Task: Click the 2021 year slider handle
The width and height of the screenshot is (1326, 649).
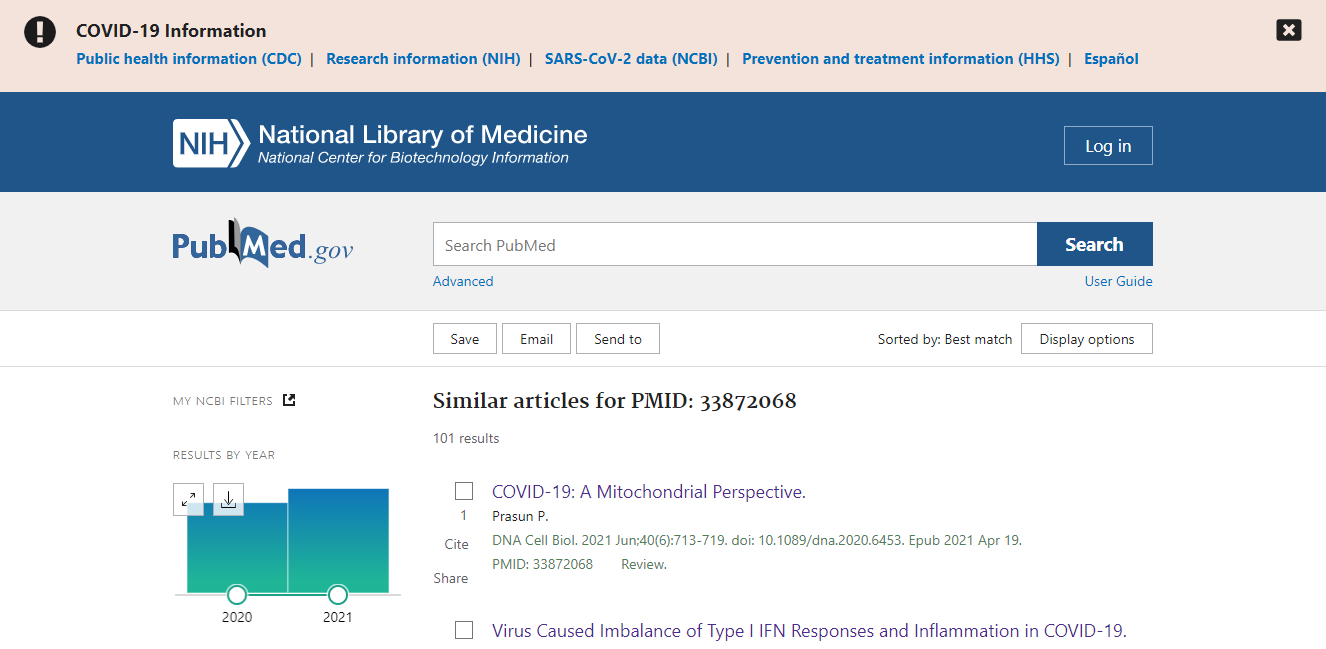Action: pos(338,595)
